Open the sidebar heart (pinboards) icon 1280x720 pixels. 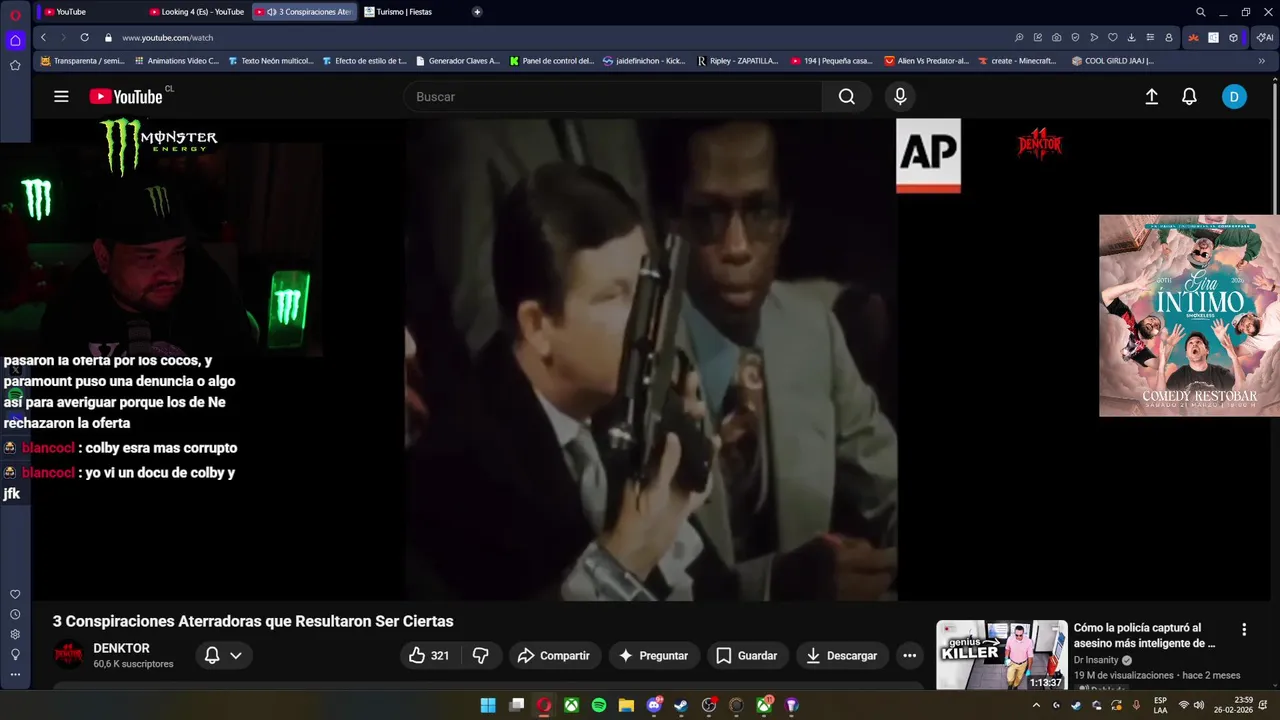point(15,594)
